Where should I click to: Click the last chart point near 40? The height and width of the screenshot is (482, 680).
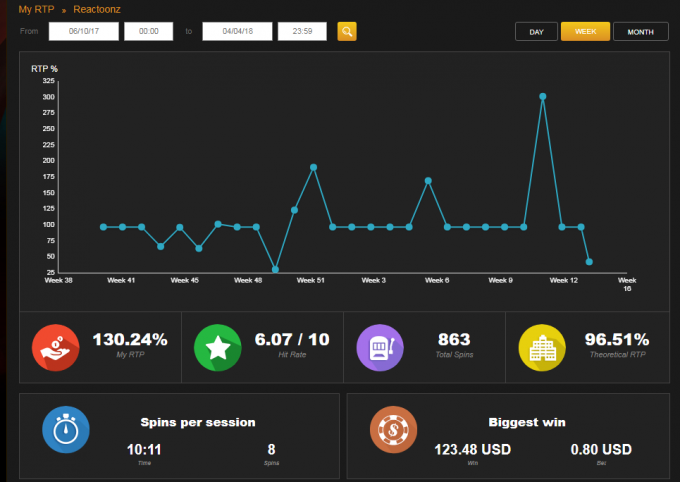pyautogui.click(x=589, y=262)
